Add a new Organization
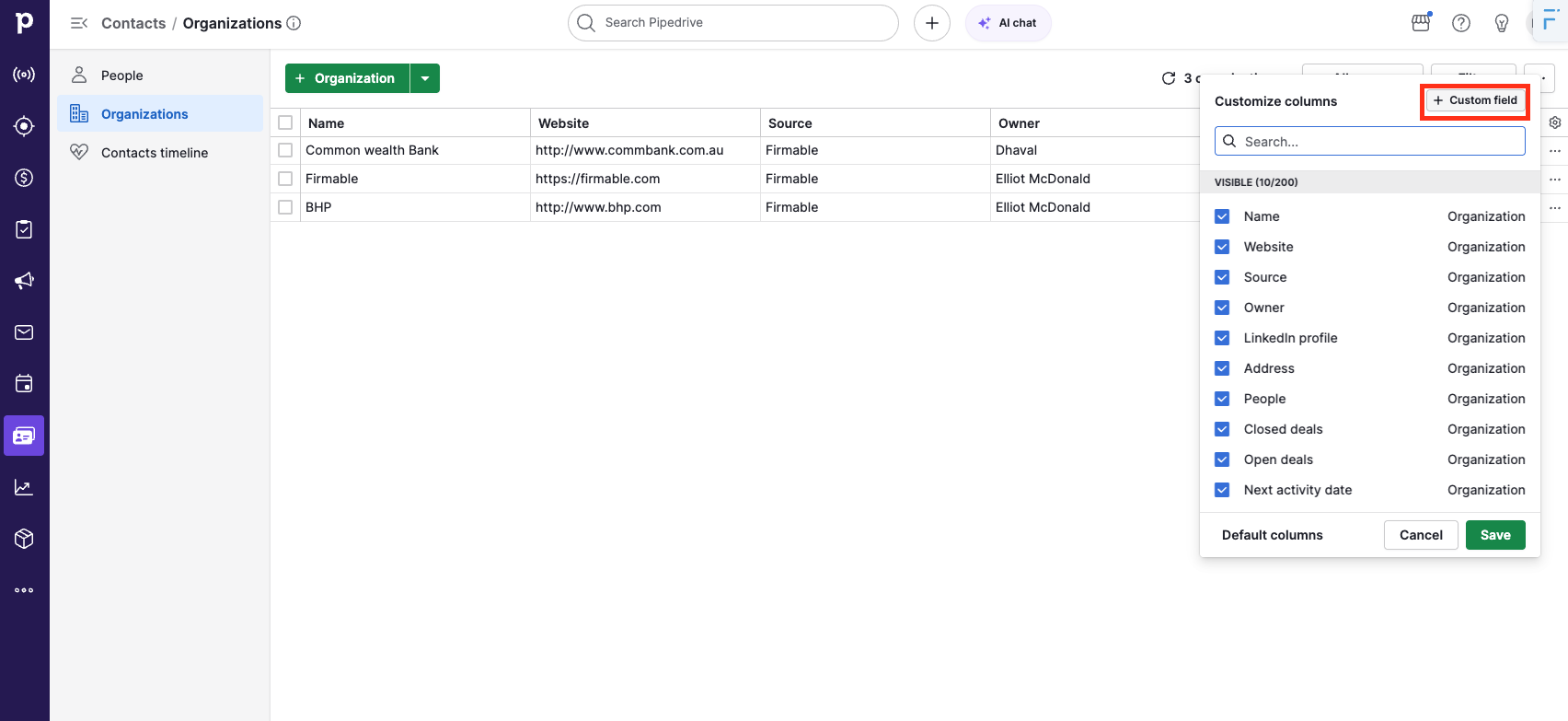The image size is (1568, 721). [x=347, y=78]
